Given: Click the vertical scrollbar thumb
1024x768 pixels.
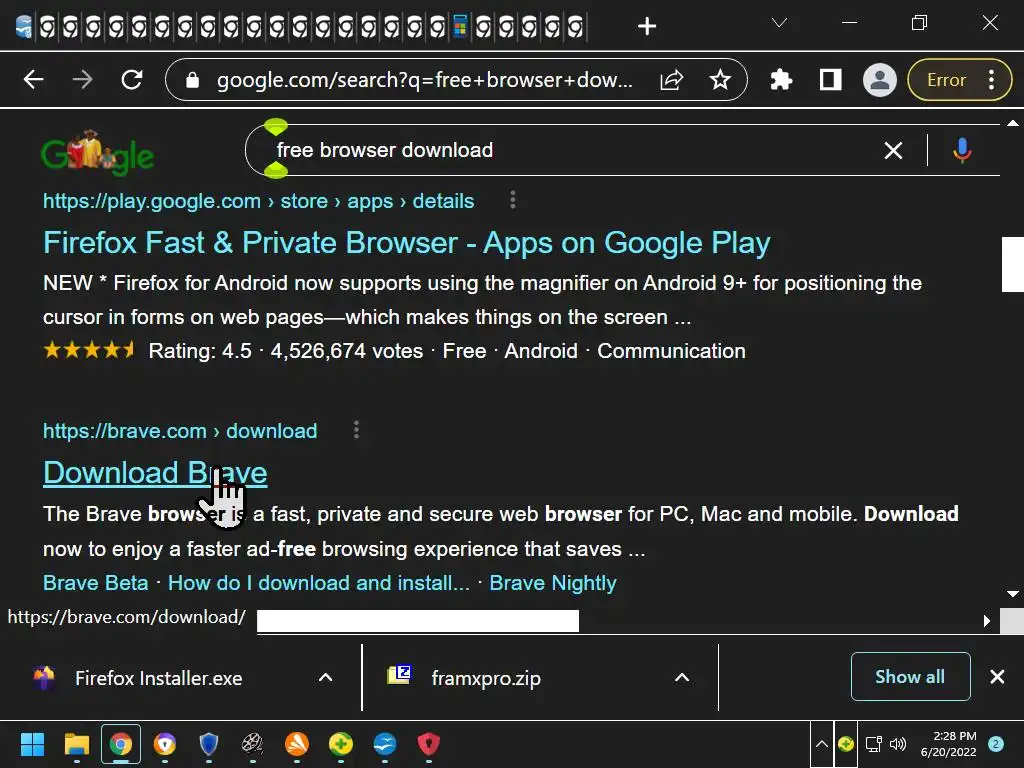Looking at the screenshot, I should (x=1013, y=264).
